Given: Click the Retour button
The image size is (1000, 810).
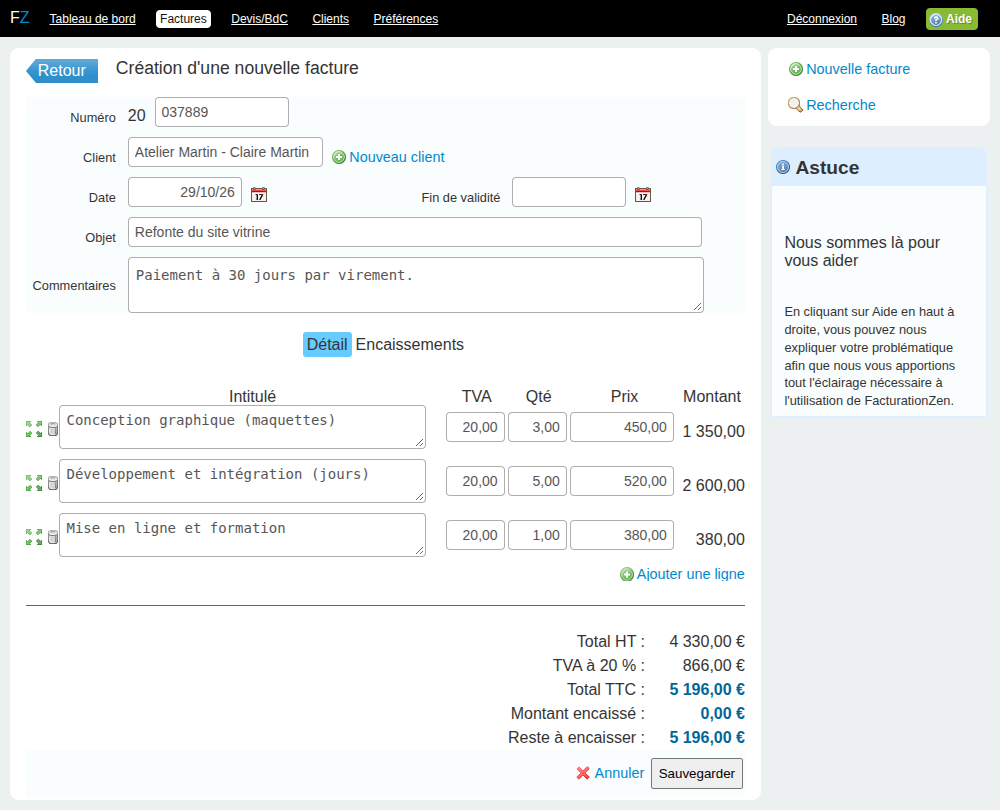Looking at the screenshot, I should 62,70.
